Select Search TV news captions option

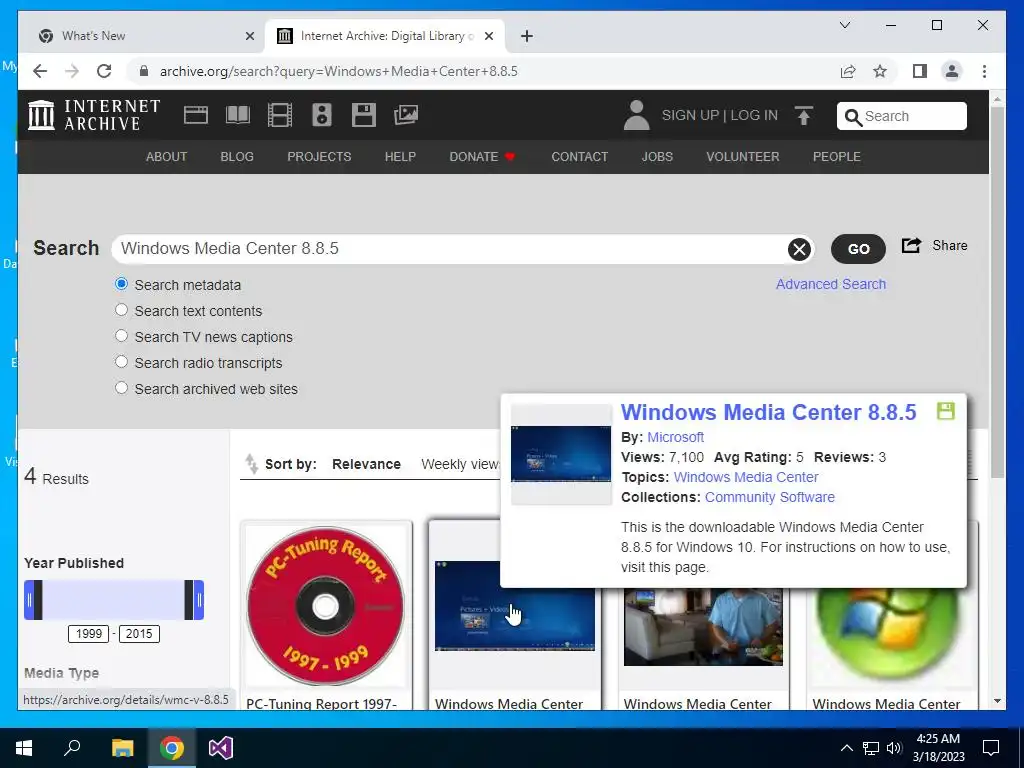(121, 336)
